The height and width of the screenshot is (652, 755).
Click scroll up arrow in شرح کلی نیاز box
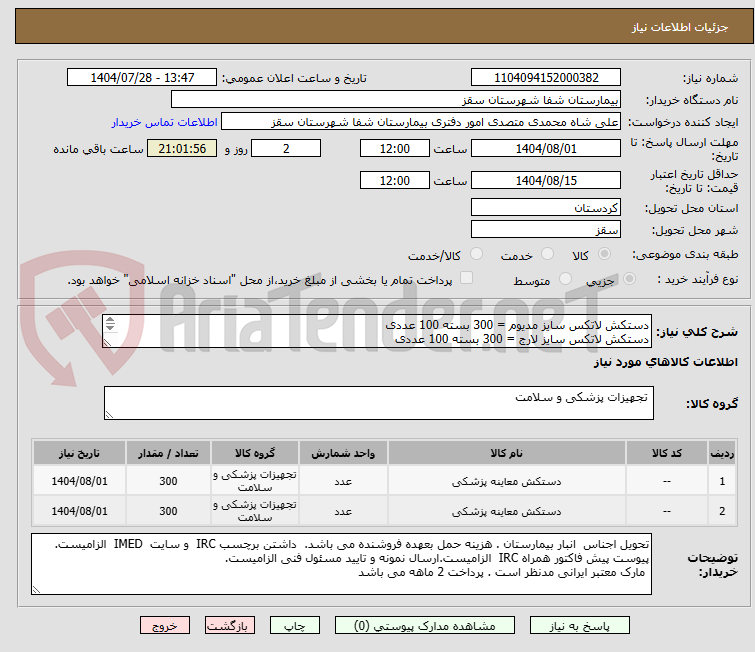click(110, 319)
